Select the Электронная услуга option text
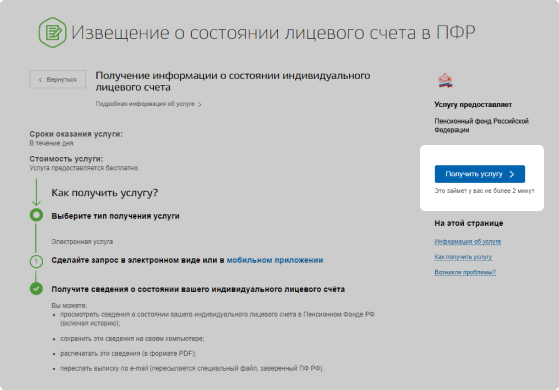Screen dimensions: 559x390 click(82, 242)
